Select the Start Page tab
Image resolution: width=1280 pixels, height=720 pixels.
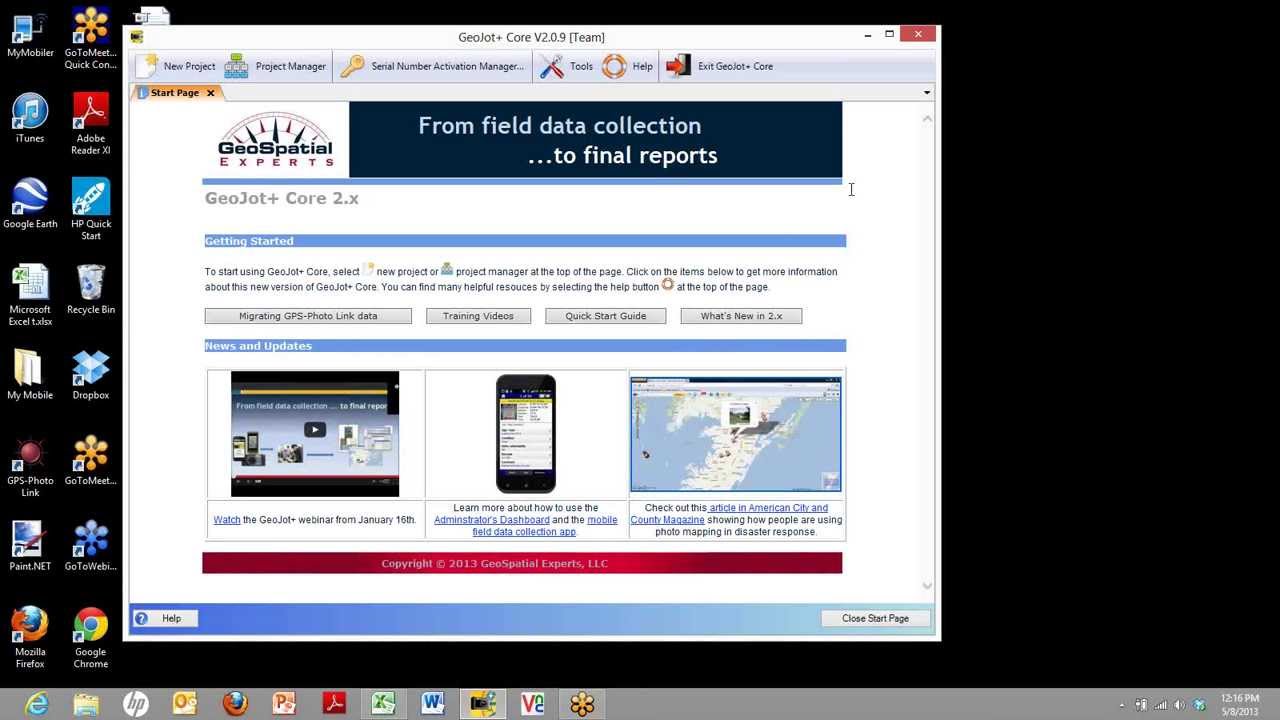coord(174,93)
